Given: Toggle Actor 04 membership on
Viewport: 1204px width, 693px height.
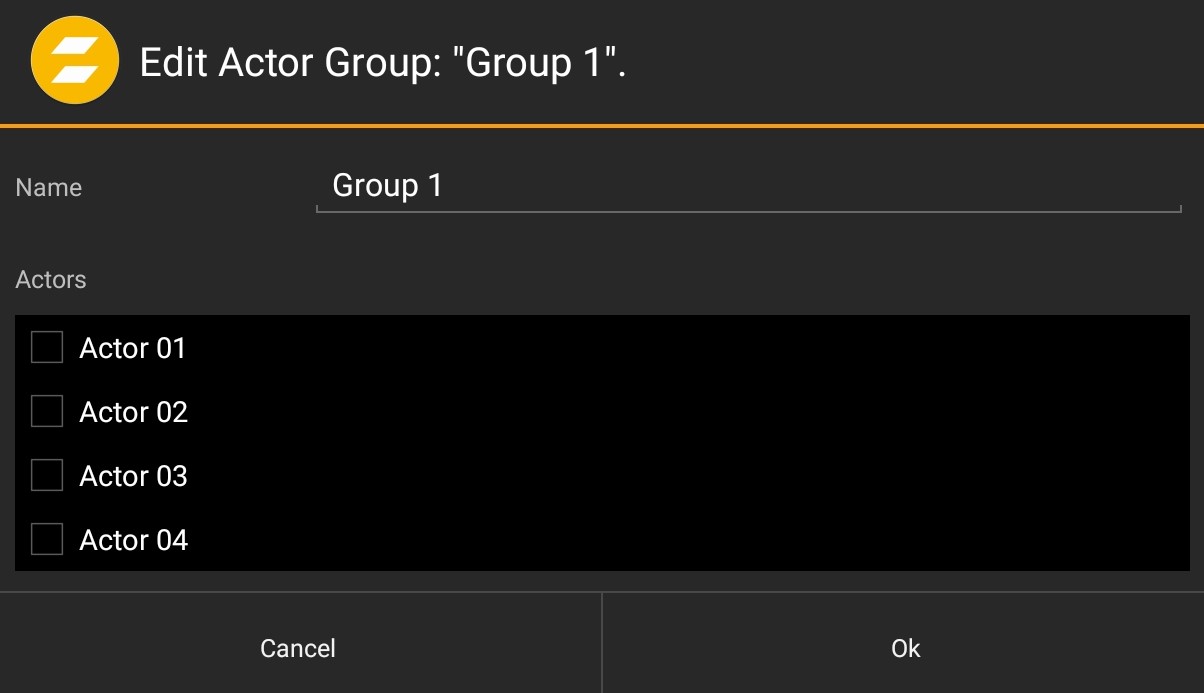Looking at the screenshot, I should pyautogui.click(x=46, y=539).
